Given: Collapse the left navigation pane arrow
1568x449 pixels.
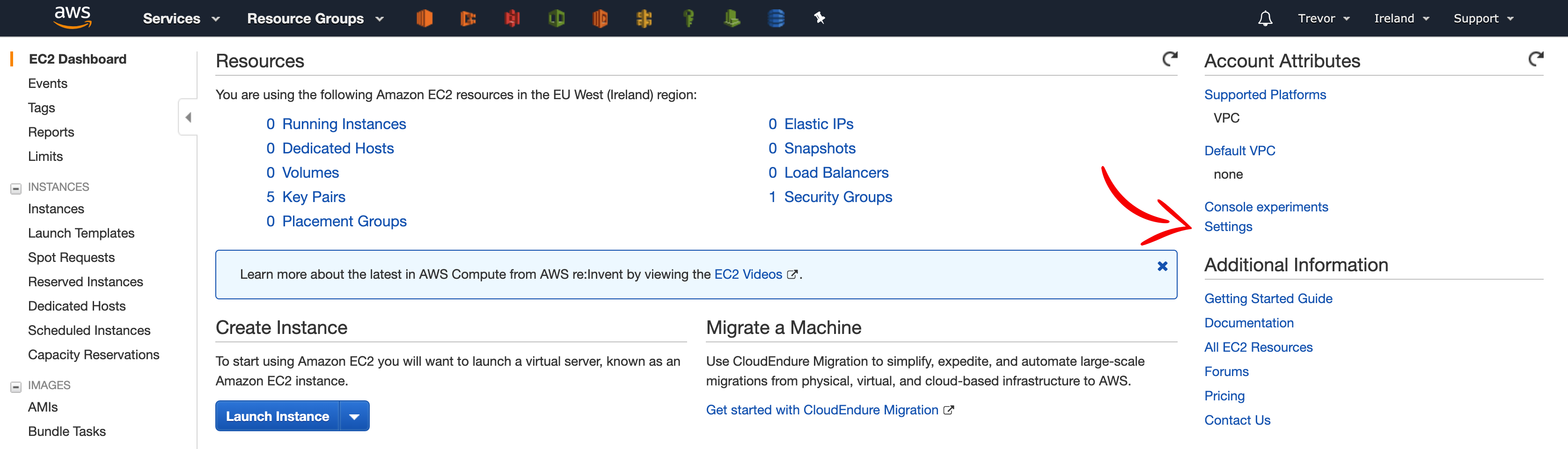Looking at the screenshot, I should click(x=188, y=117).
